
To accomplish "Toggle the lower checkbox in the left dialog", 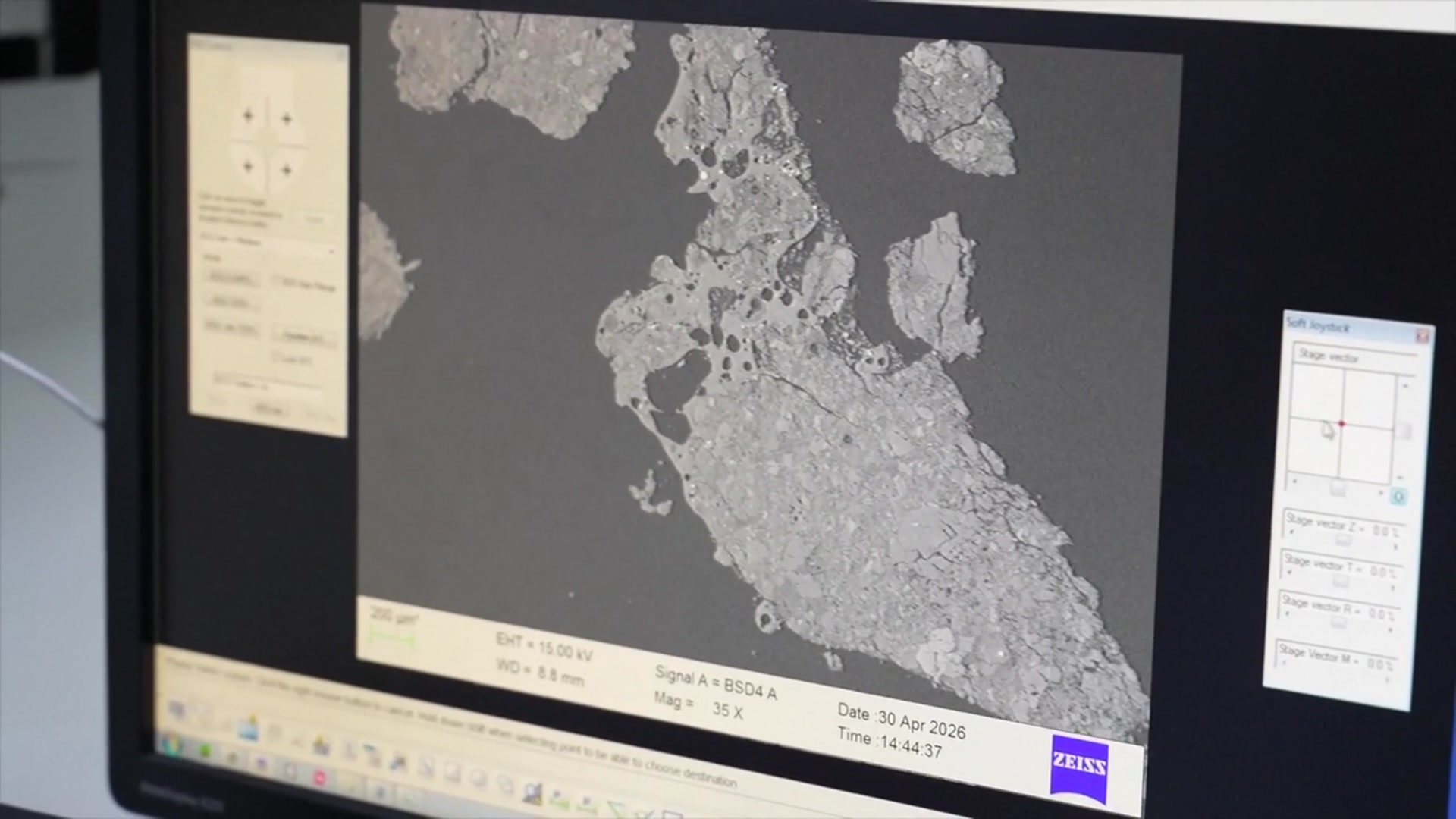I will click(277, 356).
